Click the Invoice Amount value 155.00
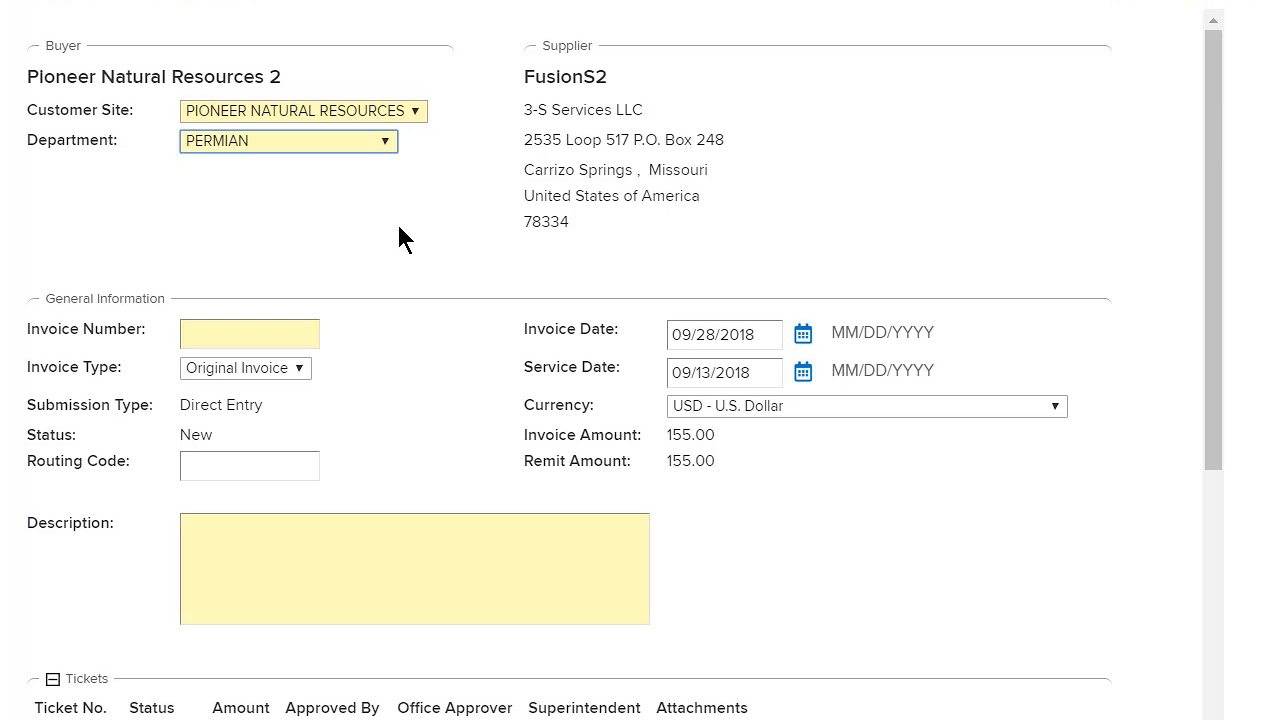 click(691, 435)
